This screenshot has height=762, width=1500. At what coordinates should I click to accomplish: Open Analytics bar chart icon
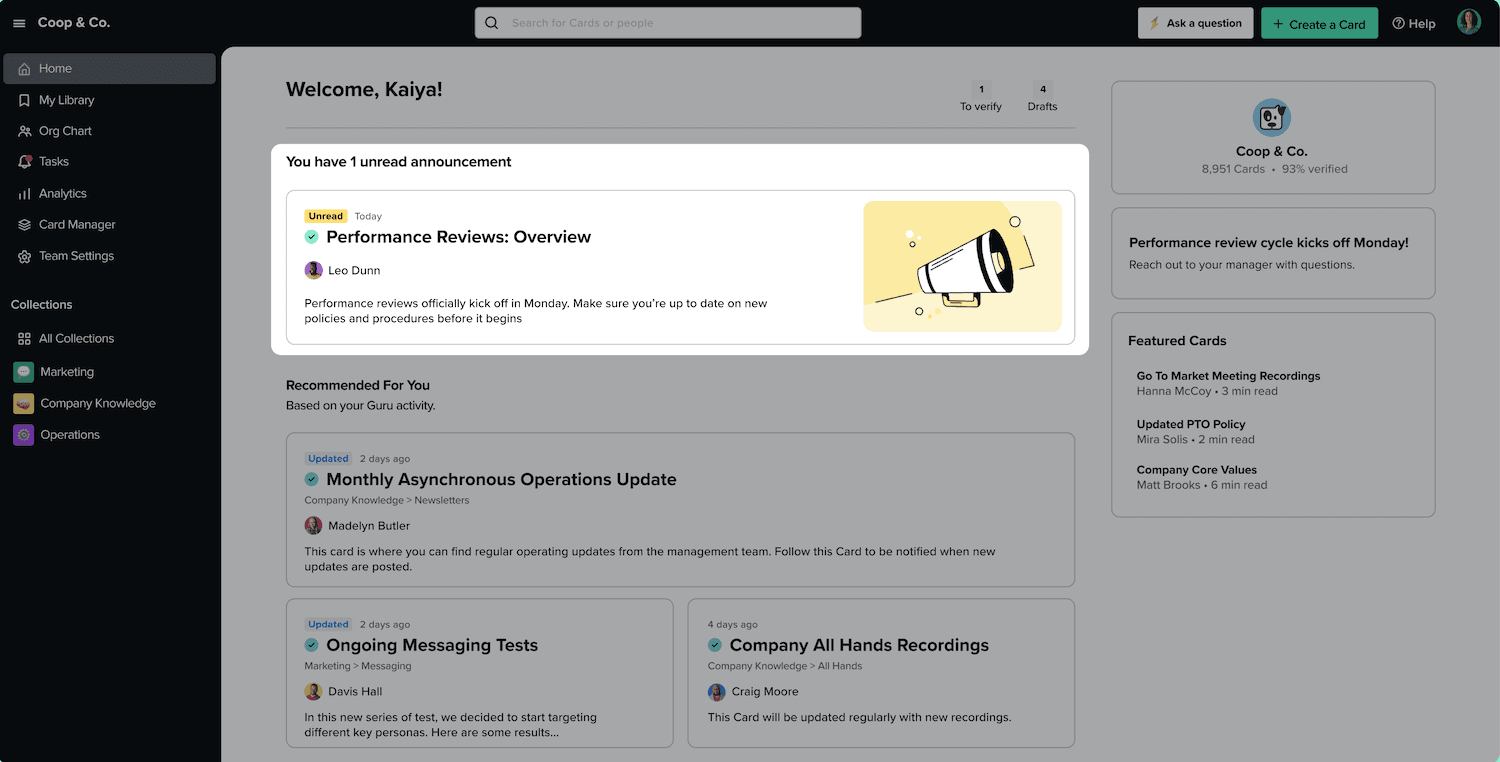pyautogui.click(x=25, y=194)
